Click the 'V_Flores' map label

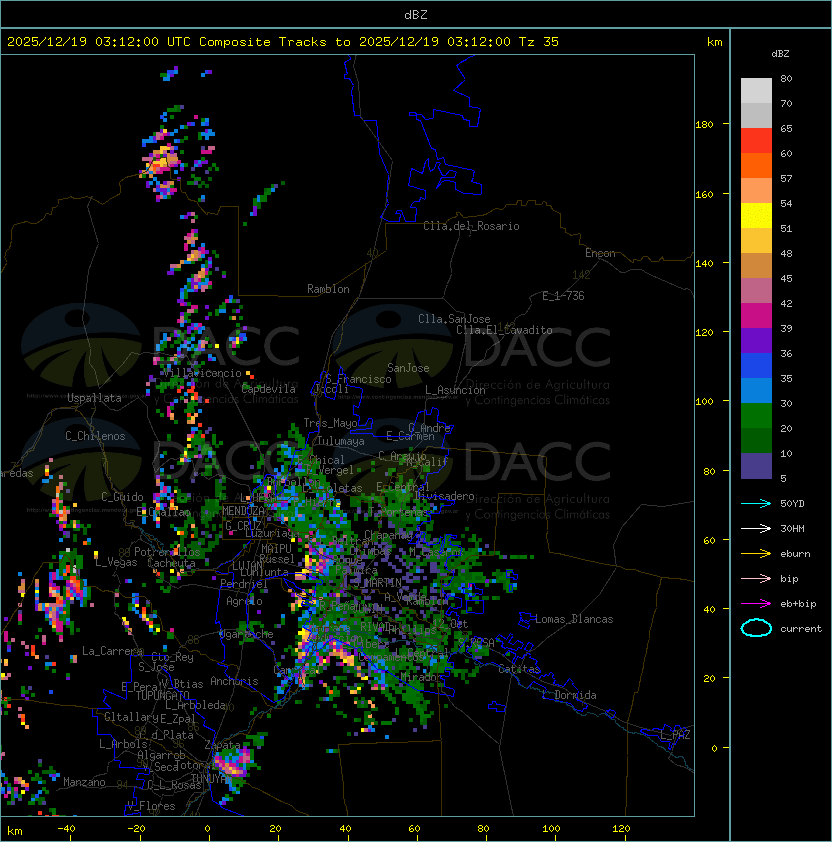point(151,806)
